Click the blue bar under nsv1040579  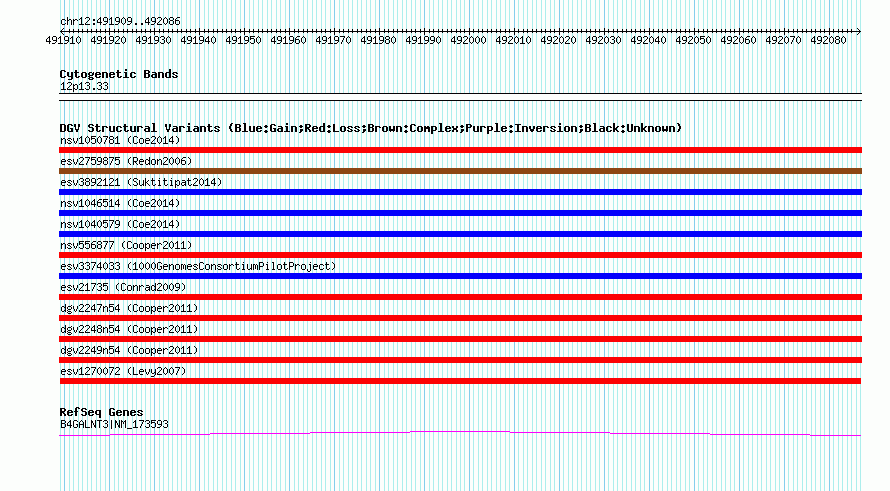(460, 234)
